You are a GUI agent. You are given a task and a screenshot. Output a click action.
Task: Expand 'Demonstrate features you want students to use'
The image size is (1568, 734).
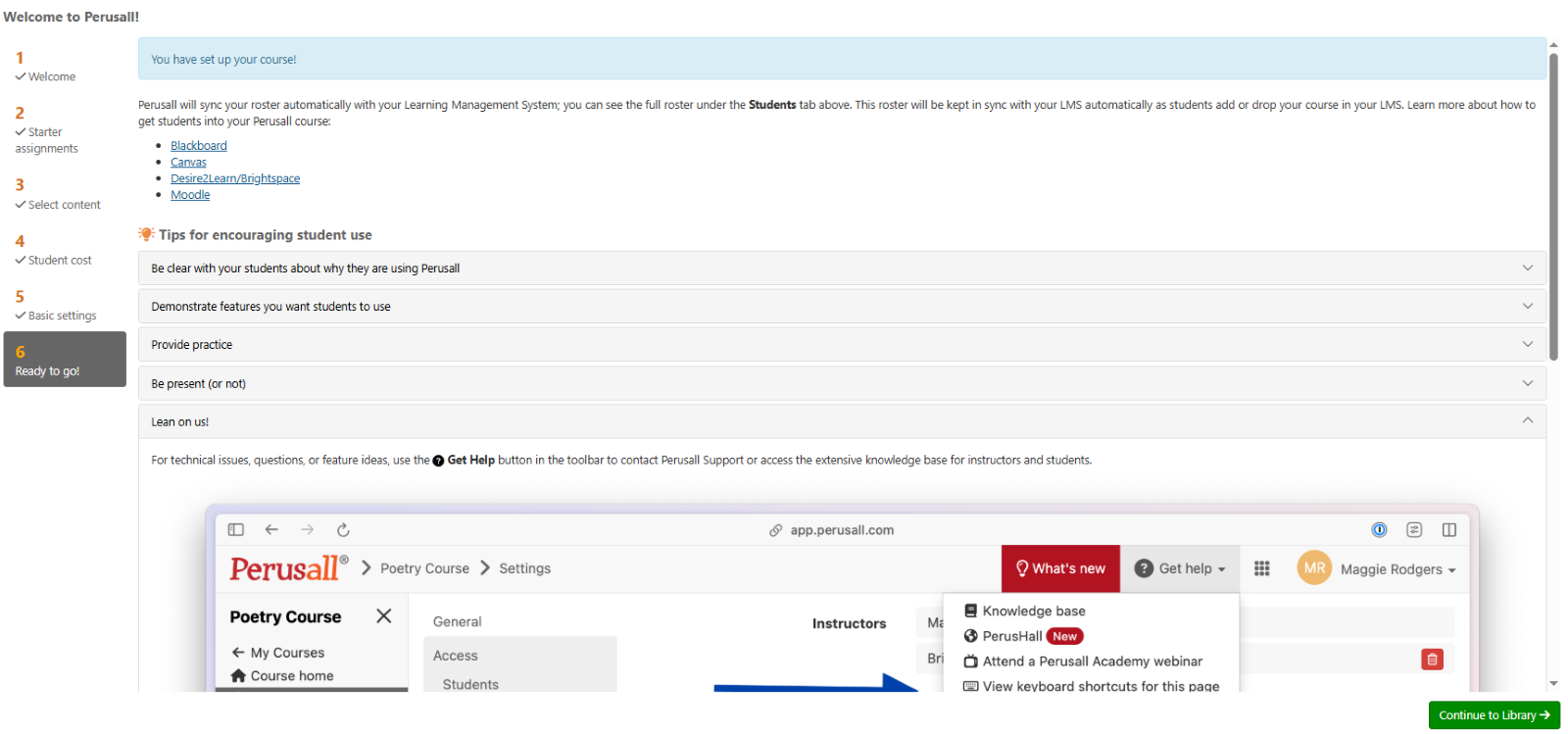click(842, 307)
